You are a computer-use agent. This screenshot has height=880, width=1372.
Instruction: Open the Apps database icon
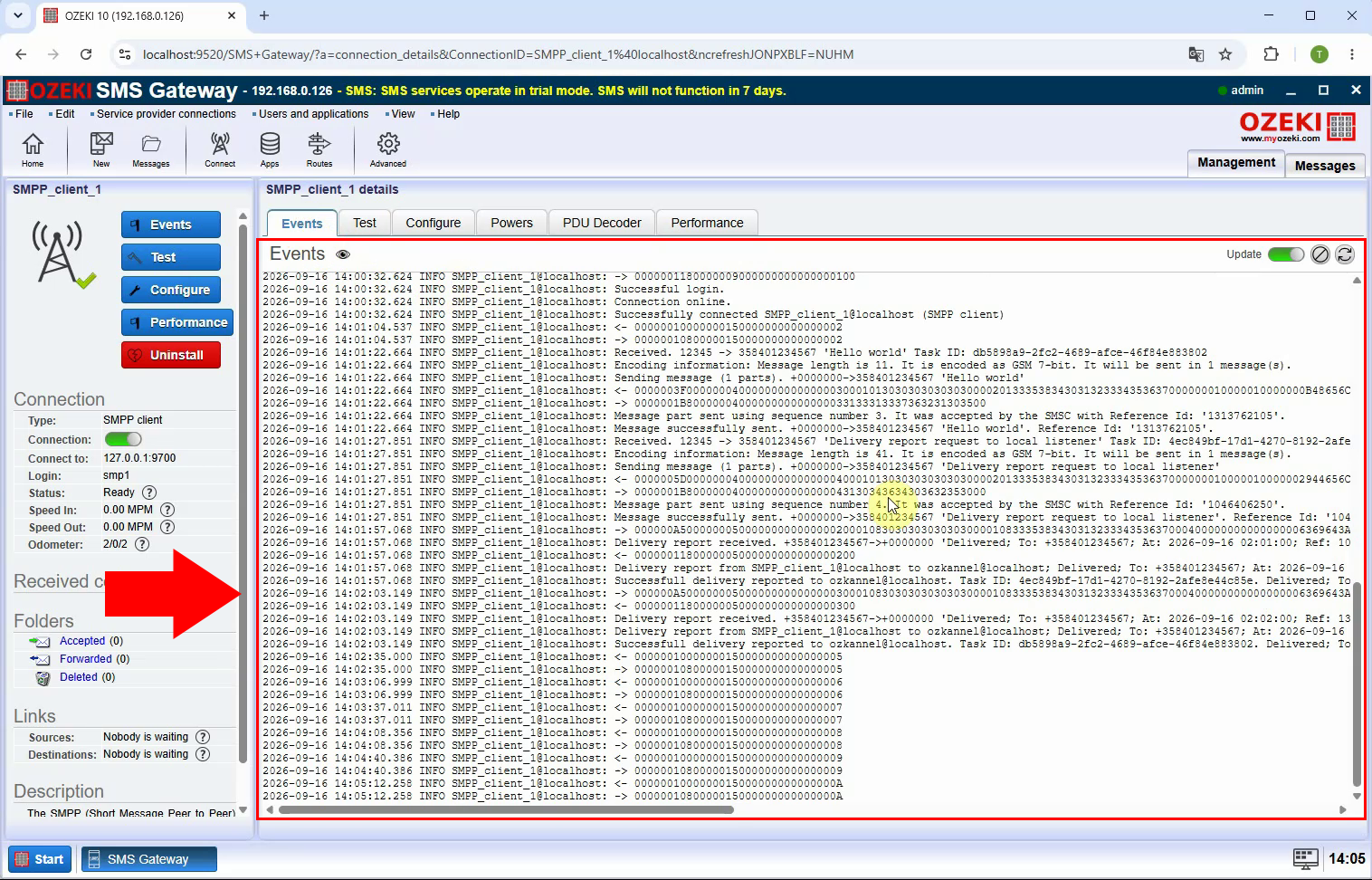tap(270, 149)
